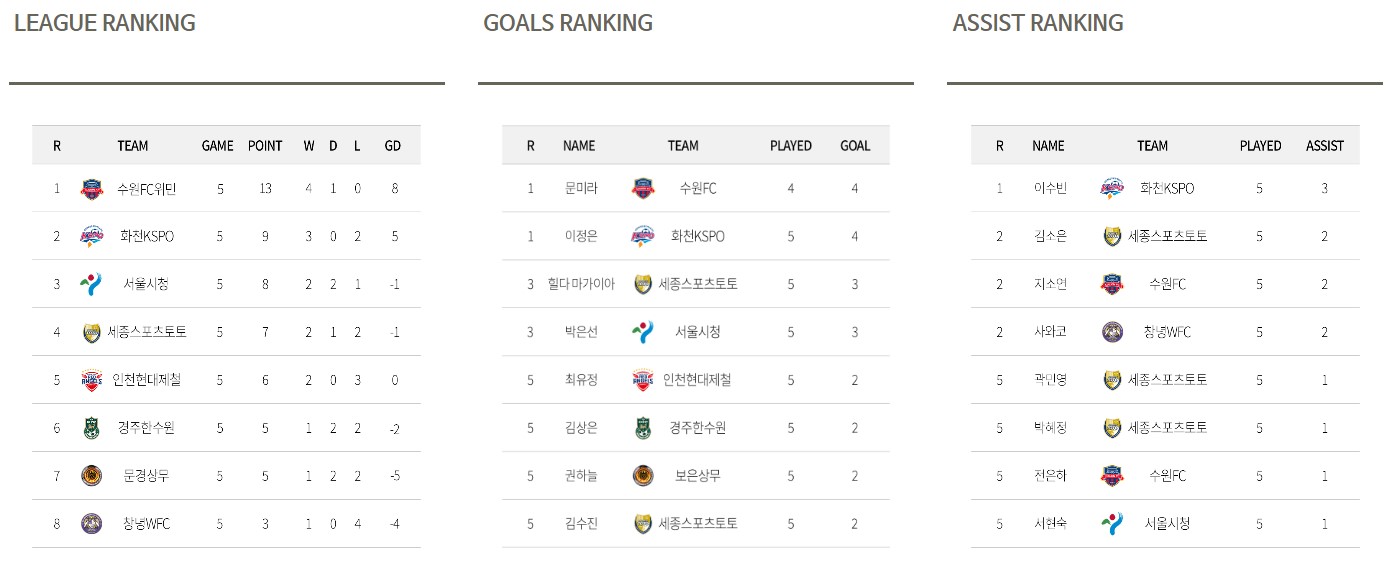Screen dimensions: 1395x561
Task: Click the 경주한수원 green crest in league ranking
Action: (92, 428)
